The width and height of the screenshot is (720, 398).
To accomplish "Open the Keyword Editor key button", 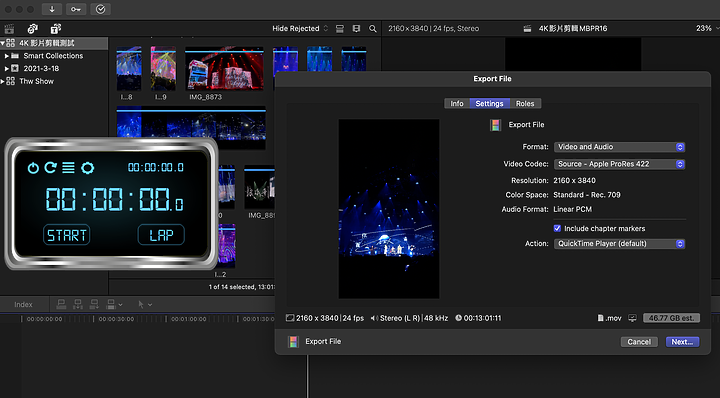I will pos(76,9).
